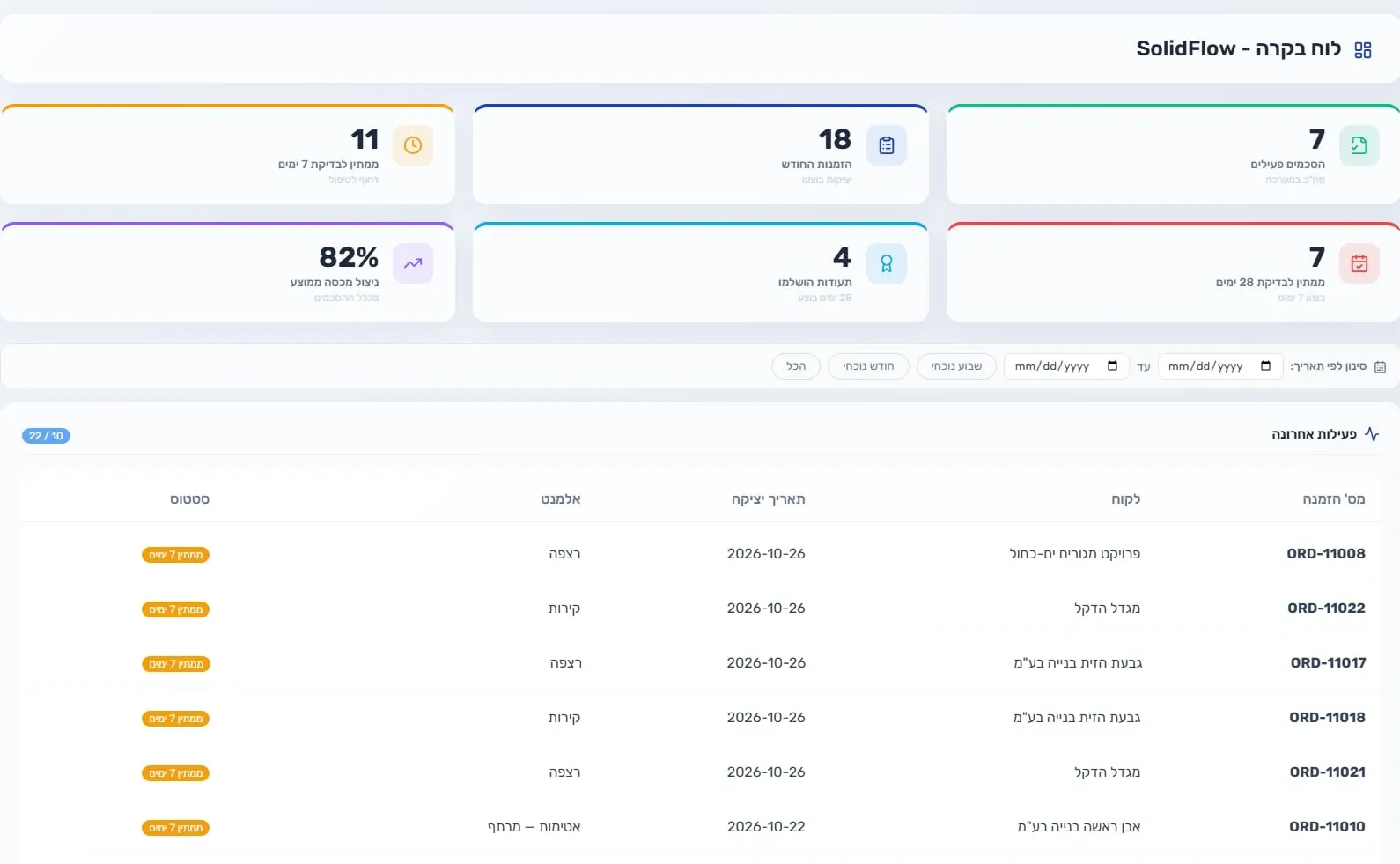Click the clipboard icon on the הזמנות החודש card

[x=886, y=145]
